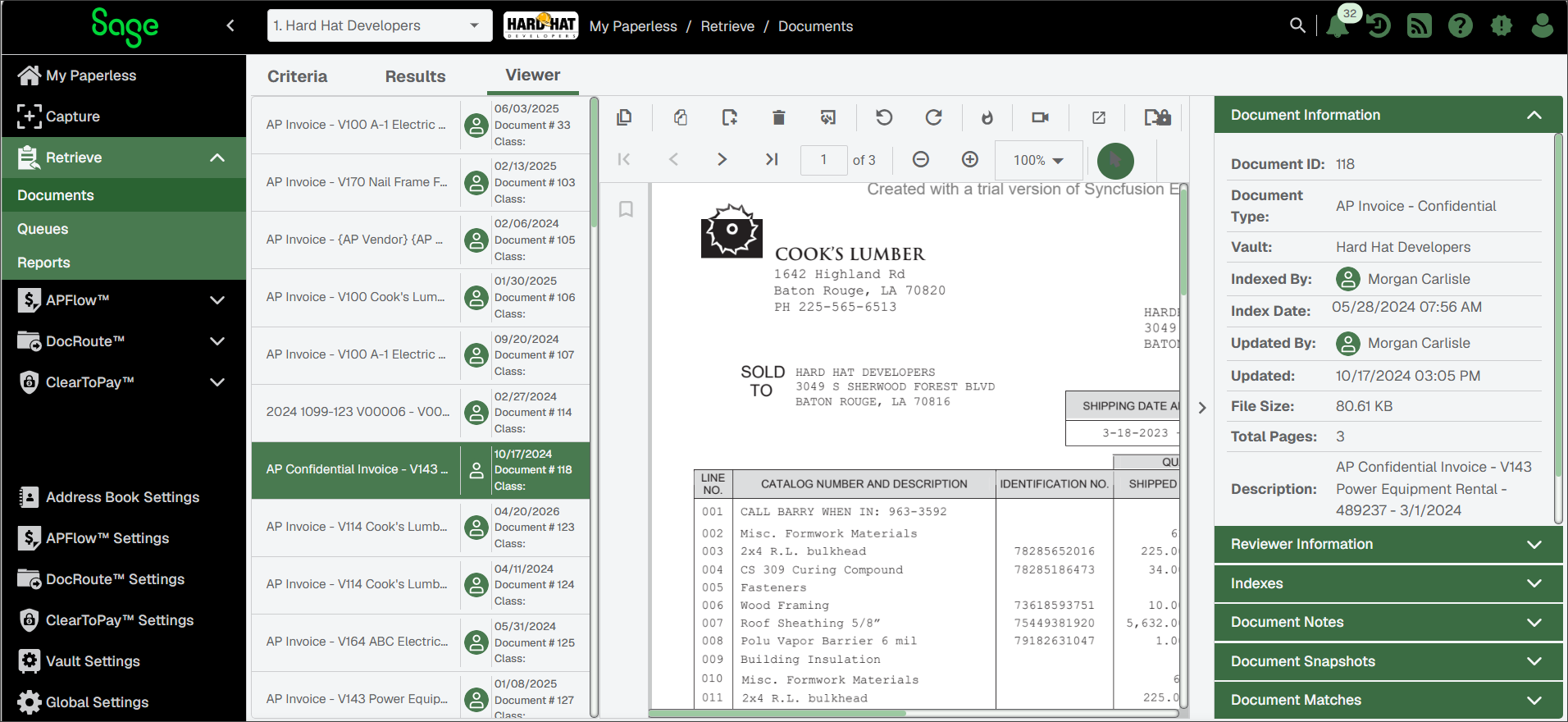Open document in new window icon
1568x722 pixels.
[1099, 117]
